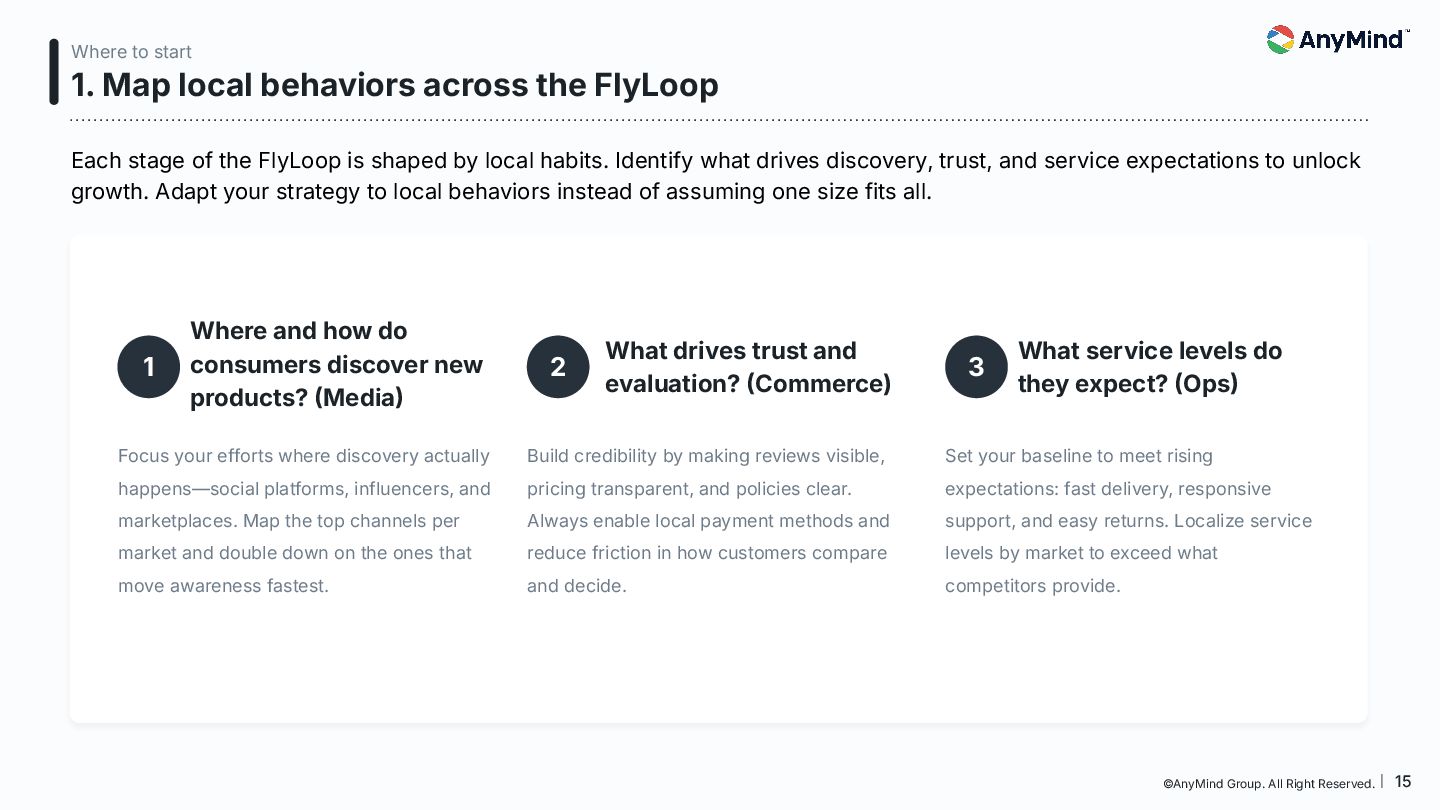Click the intro paragraph starting "Each stage"

click(x=715, y=176)
